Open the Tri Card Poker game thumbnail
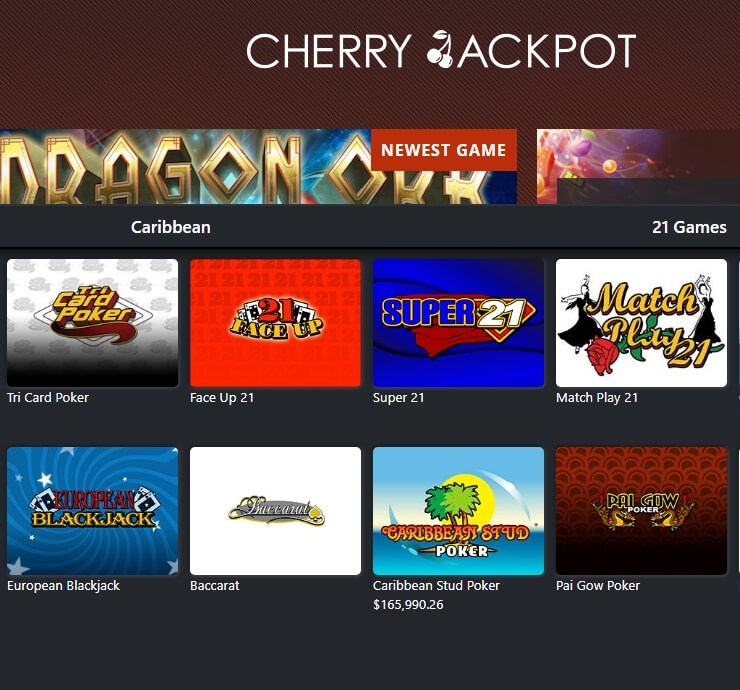740x690 pixels. (92, 323)
